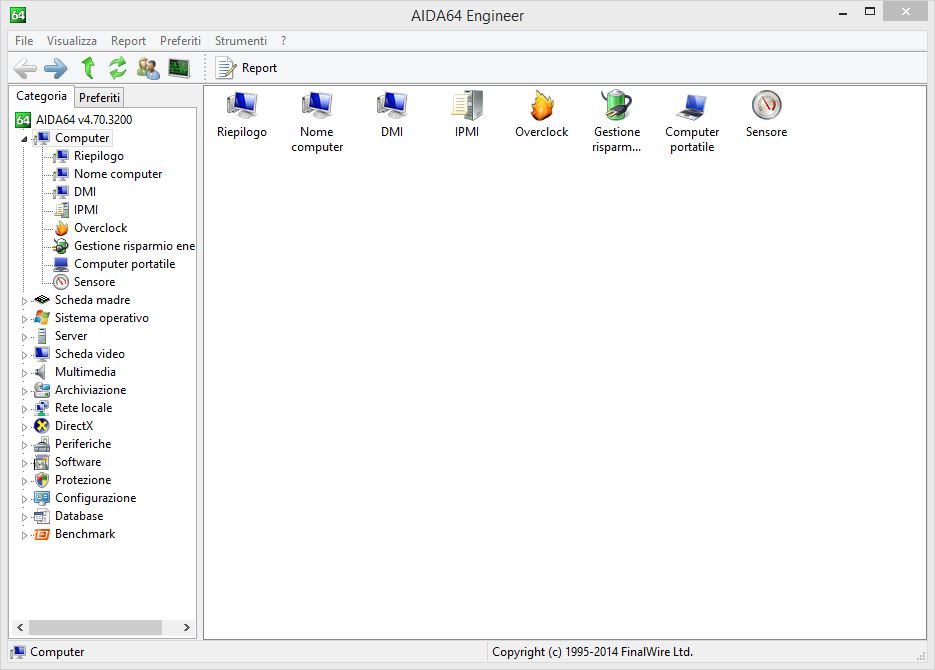The height and width of the screenshot is (670, 935).
Task: Open the Strumenti menu
Action: click(x=240, y=41)
